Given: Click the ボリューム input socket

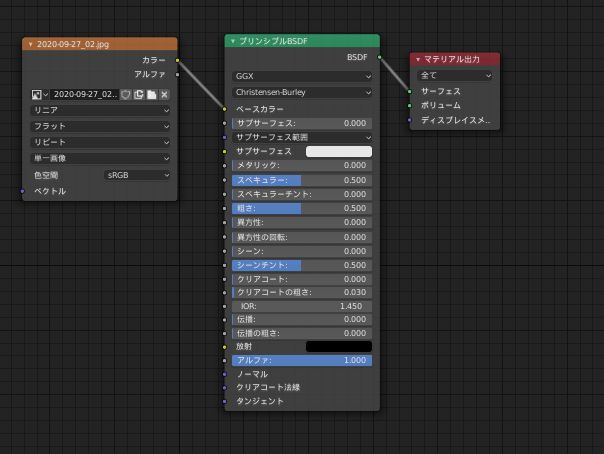Looking at the screenshot, I should click(x=409, y=106).
